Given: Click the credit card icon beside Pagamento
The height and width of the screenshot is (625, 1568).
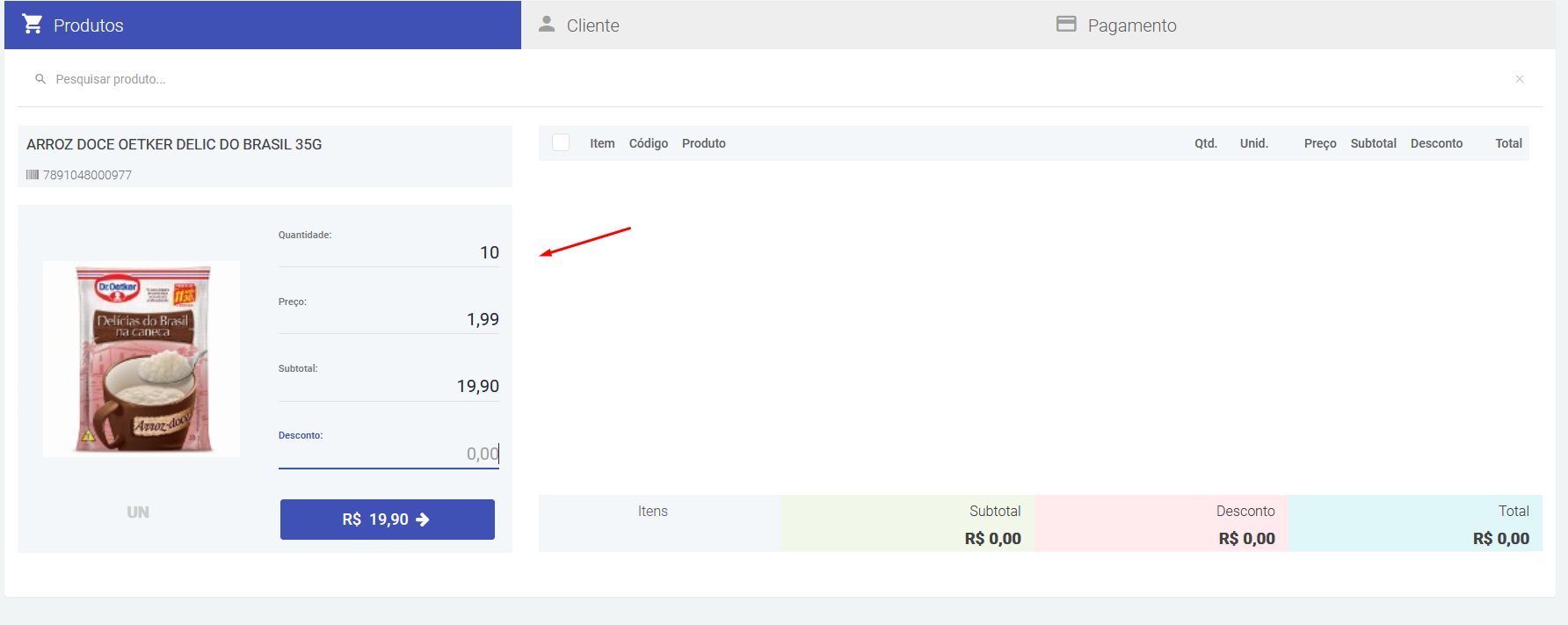Looking at the screenshot, I should coord(1066,24).
